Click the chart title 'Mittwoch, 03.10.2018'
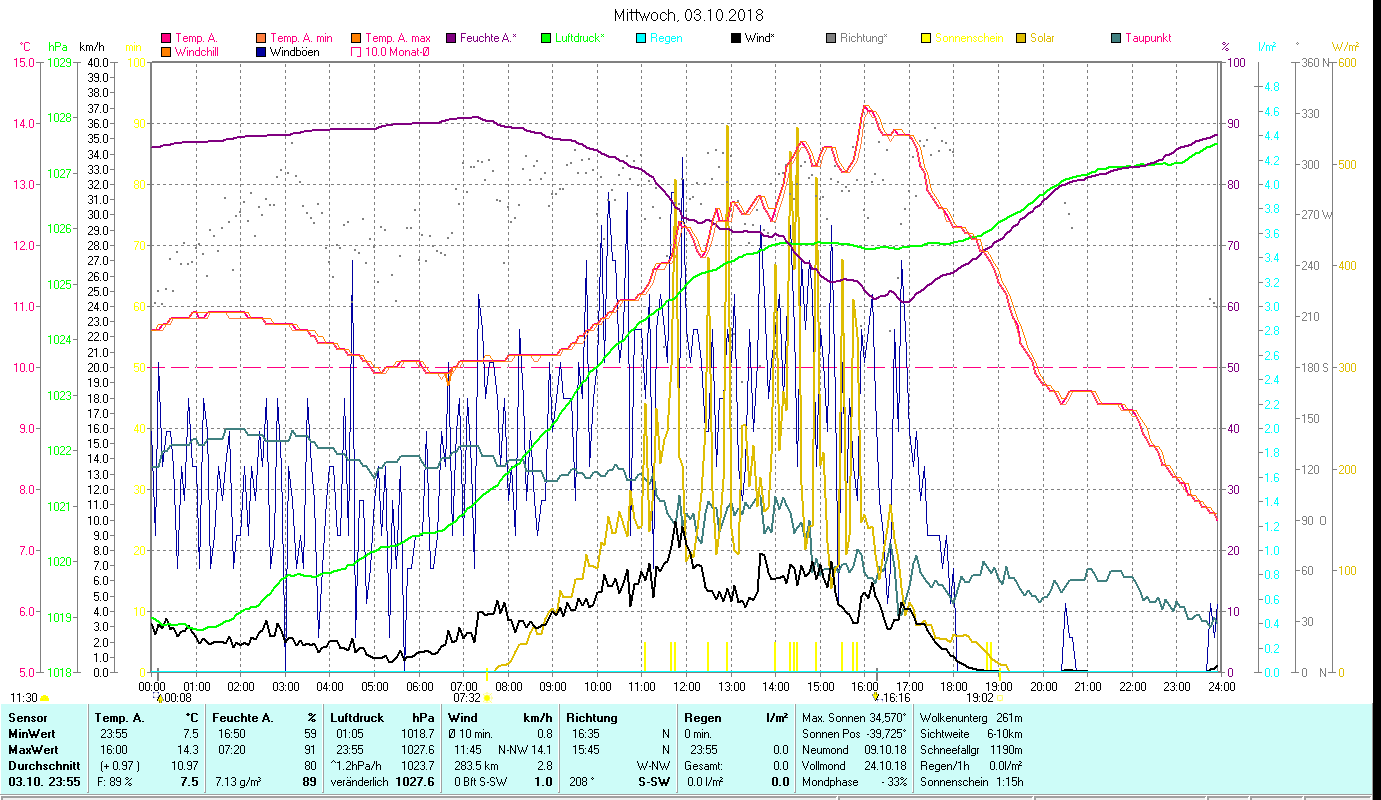1381x800 pixels. [688, 15]
